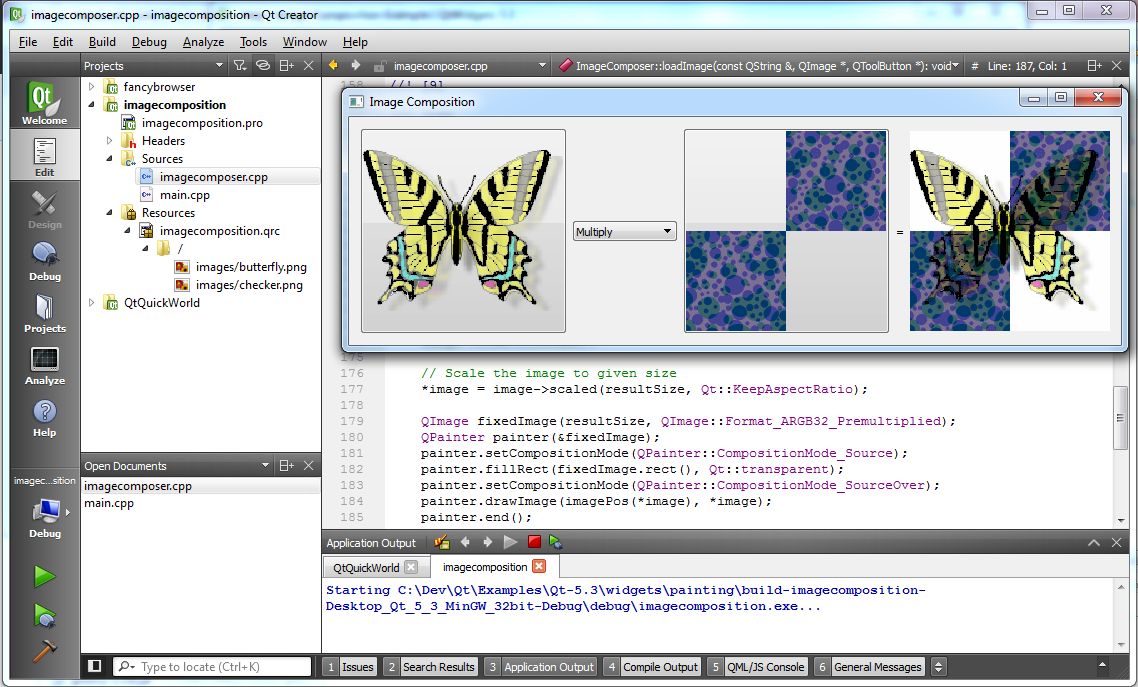Image resolution: width=1138 pixels, height=687 pixels.
Task: Expand the QtQuickWorld project
Action: coord(91,303)
